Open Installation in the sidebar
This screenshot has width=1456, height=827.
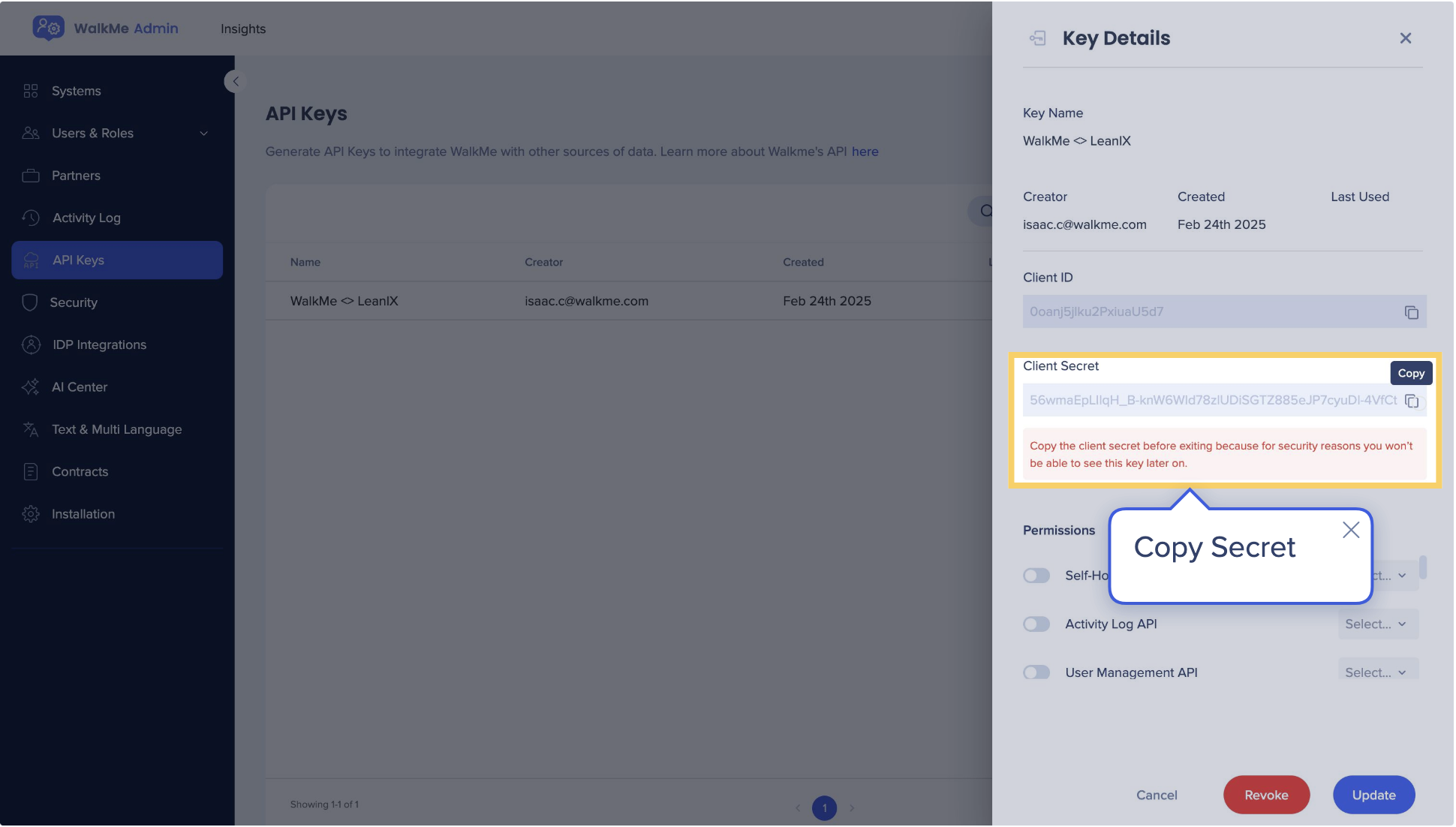pos(83,514)
